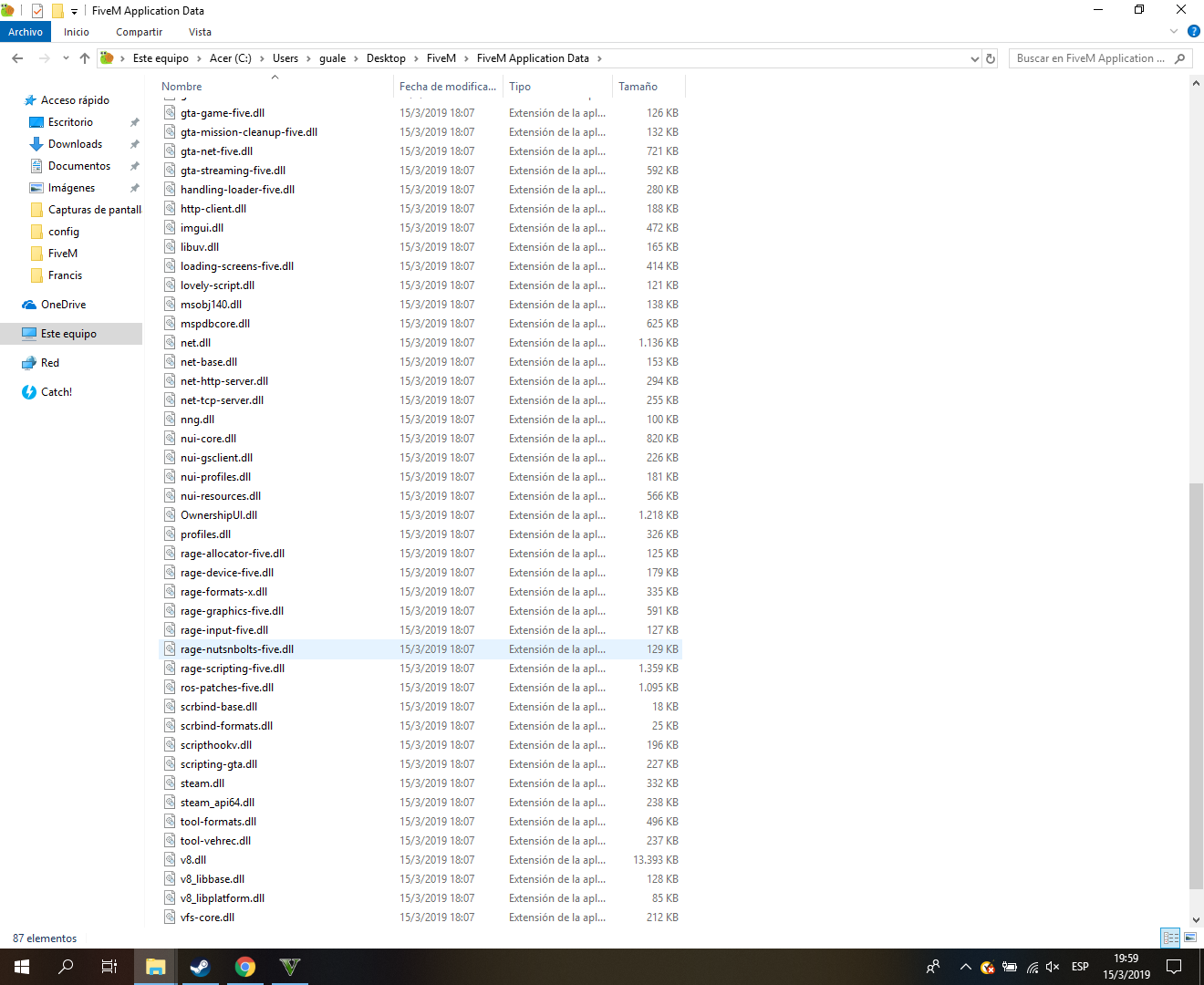Open the Francis folder in sidebar
The width and height of the screenshot is (1204, 985).
65,275
